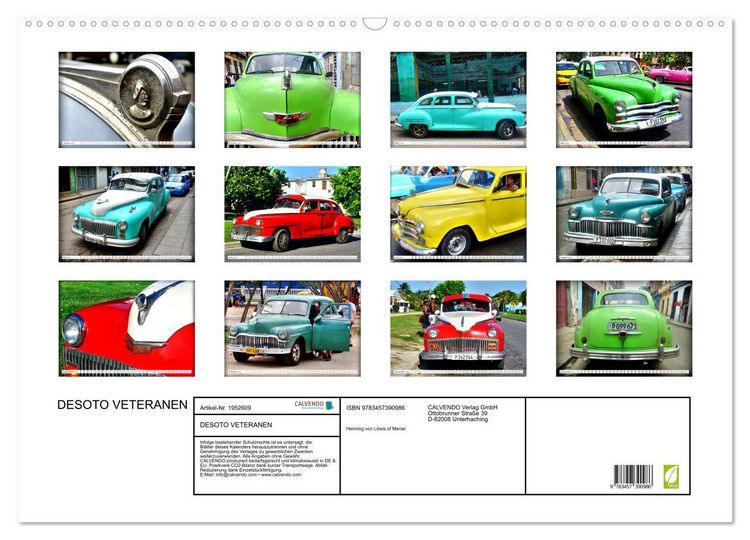Click DESOTO VETERANEN title inside the info box

point(236,425)
